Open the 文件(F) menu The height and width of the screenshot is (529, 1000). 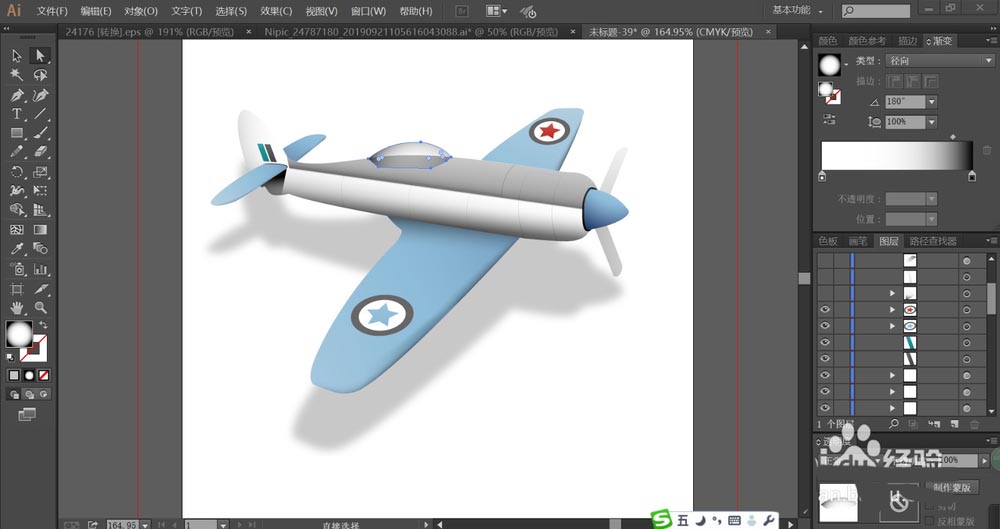(52, 11)
